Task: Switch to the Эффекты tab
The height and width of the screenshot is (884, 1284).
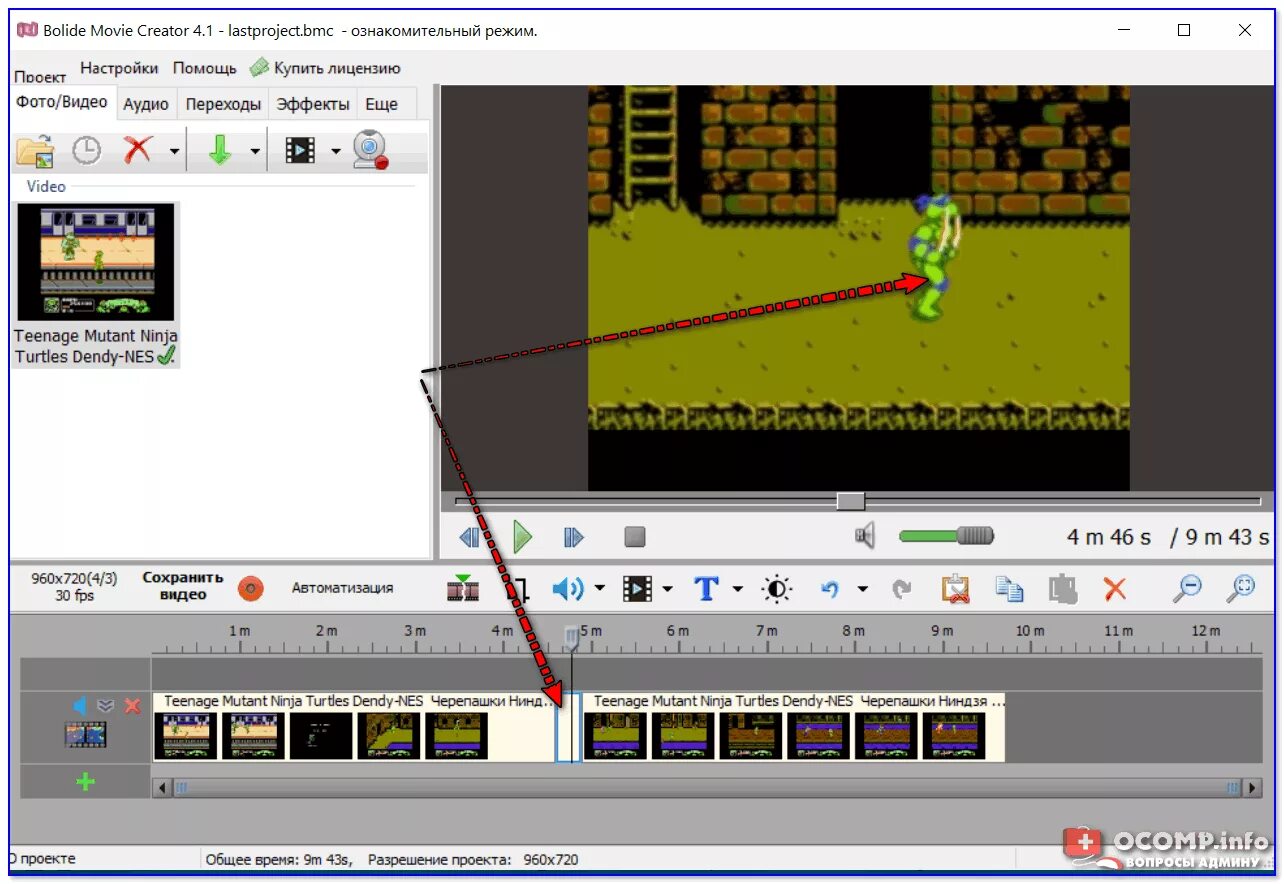Action: click(313, 104)
